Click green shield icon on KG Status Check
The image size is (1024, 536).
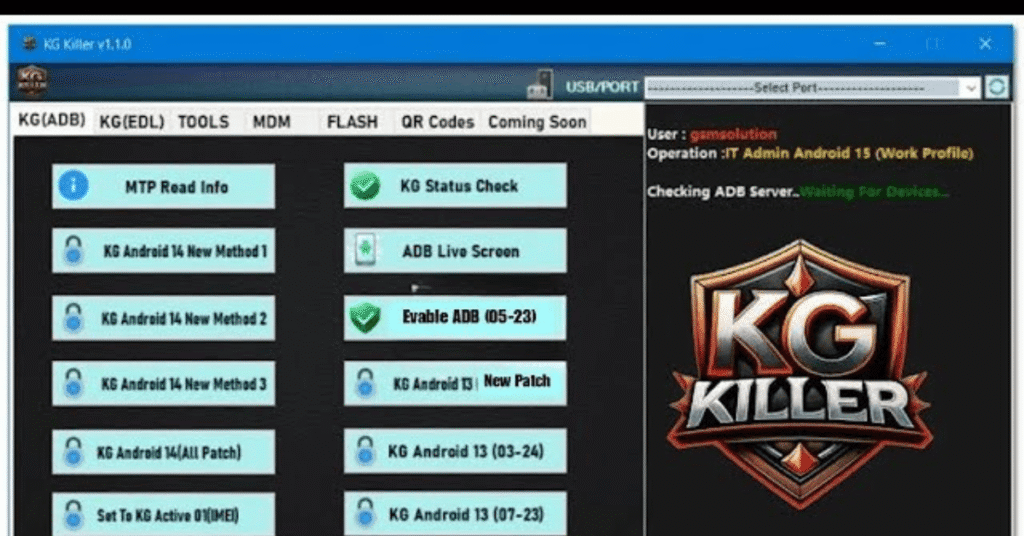[x=365, y=186]
